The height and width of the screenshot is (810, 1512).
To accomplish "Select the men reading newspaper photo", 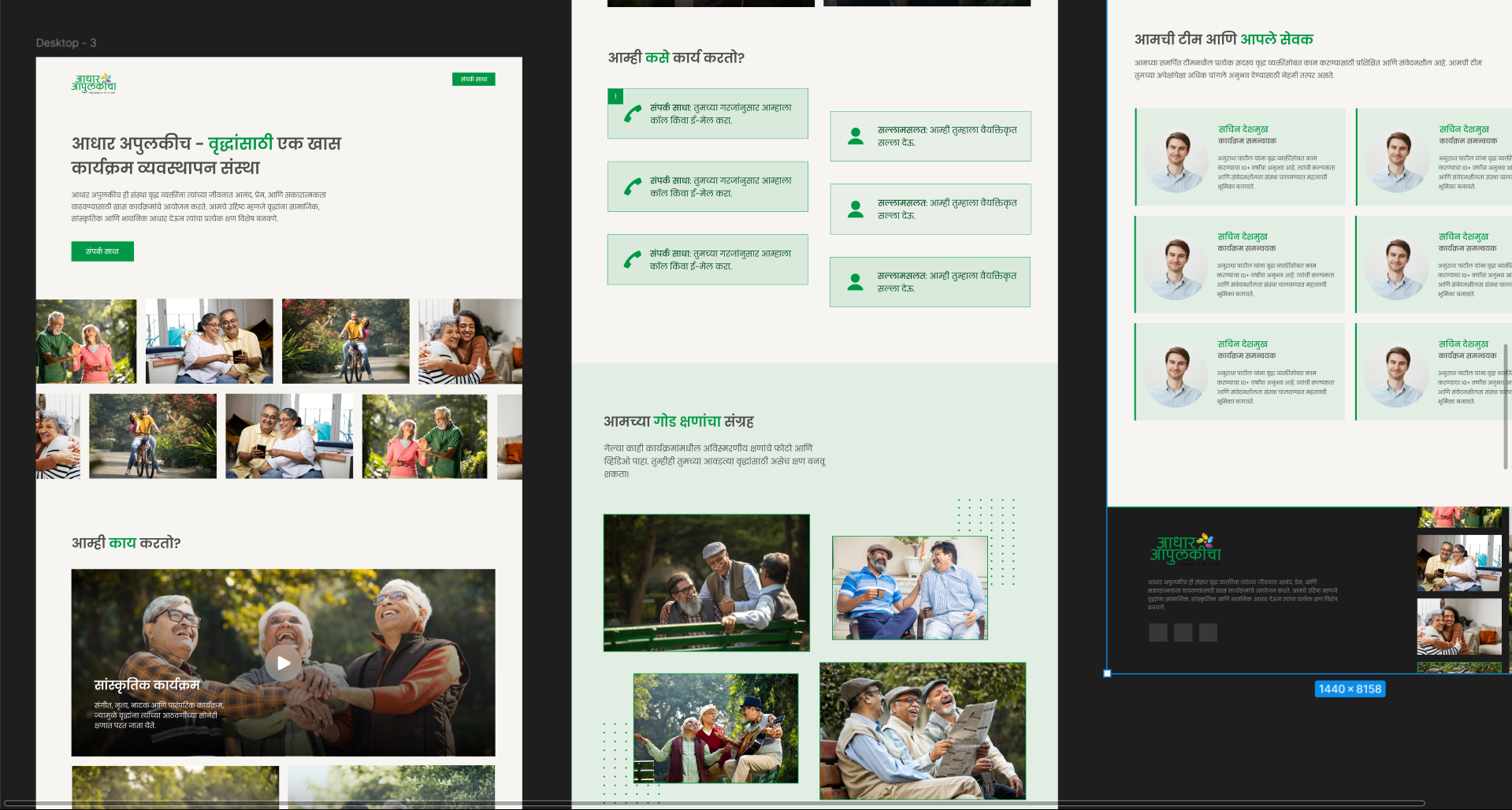I will [x=923, y=730].
